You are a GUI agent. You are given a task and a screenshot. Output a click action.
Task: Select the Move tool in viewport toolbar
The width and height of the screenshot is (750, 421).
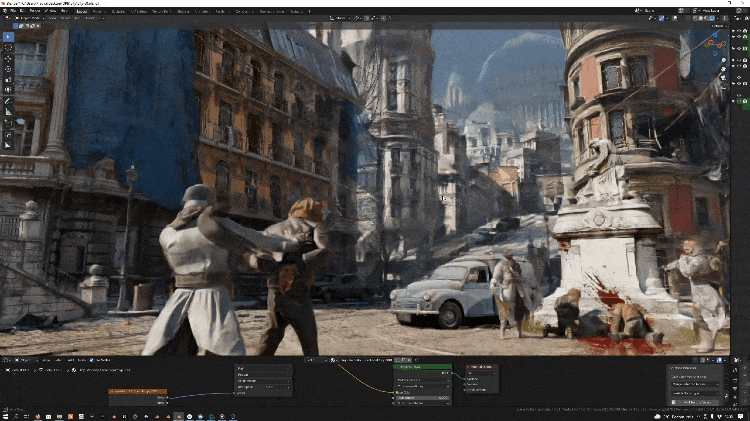[8, 59]
